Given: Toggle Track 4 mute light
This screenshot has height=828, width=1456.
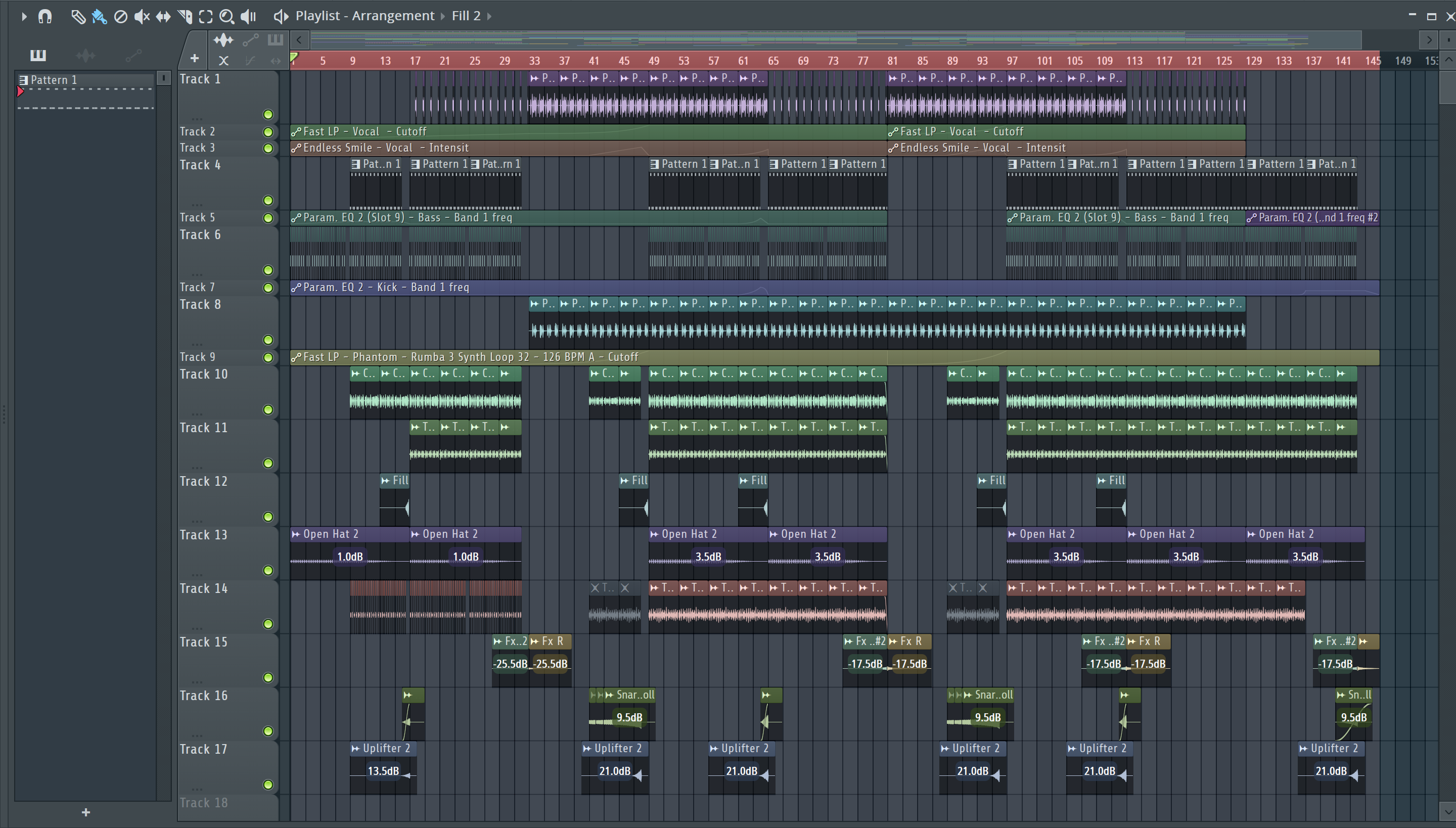Looking at the screenshot, I should (268, 201).
